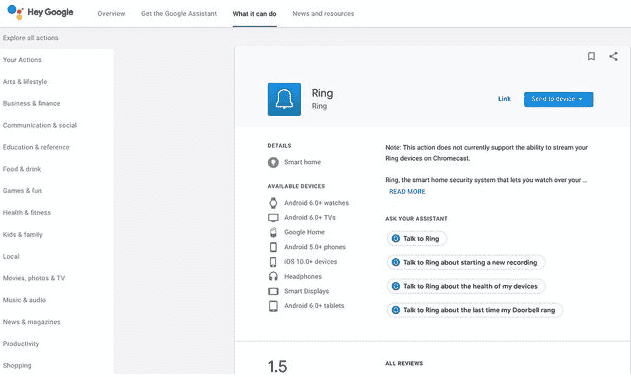Select Shopping category
This screenshot has width=631, height=377.
(x=17, y=365)
